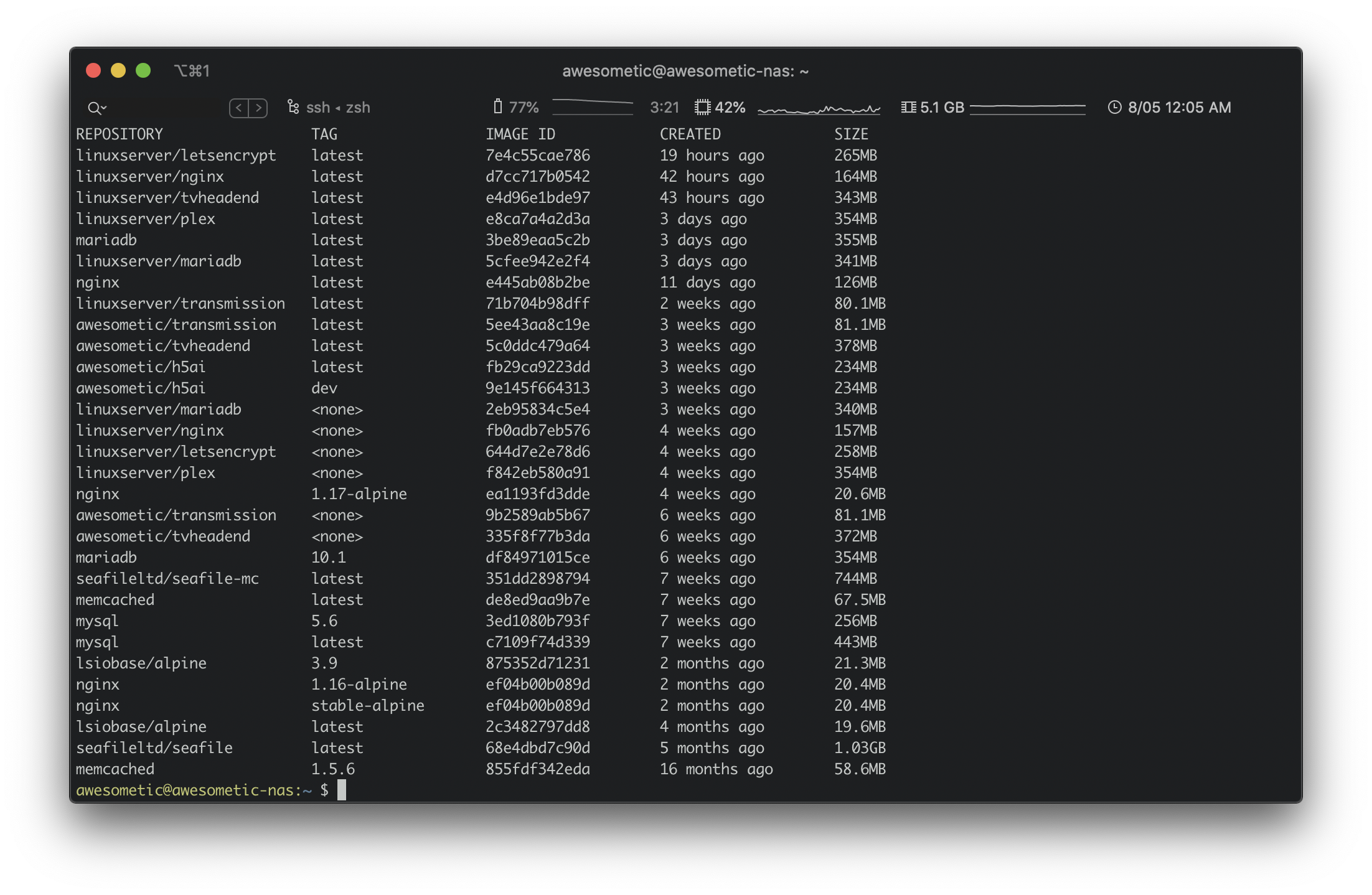
Task: Click the CPU chip icon
Action: click(x=702, y=107)
